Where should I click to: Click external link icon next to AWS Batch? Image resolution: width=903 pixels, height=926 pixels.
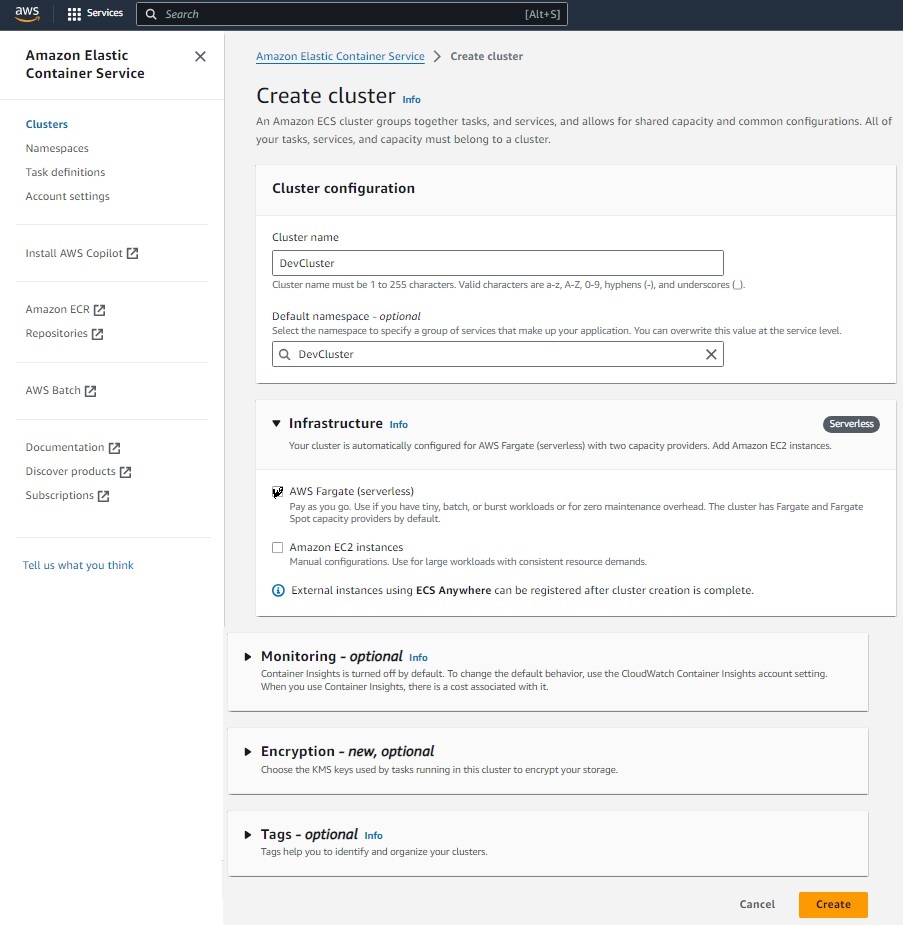[91, 391]
